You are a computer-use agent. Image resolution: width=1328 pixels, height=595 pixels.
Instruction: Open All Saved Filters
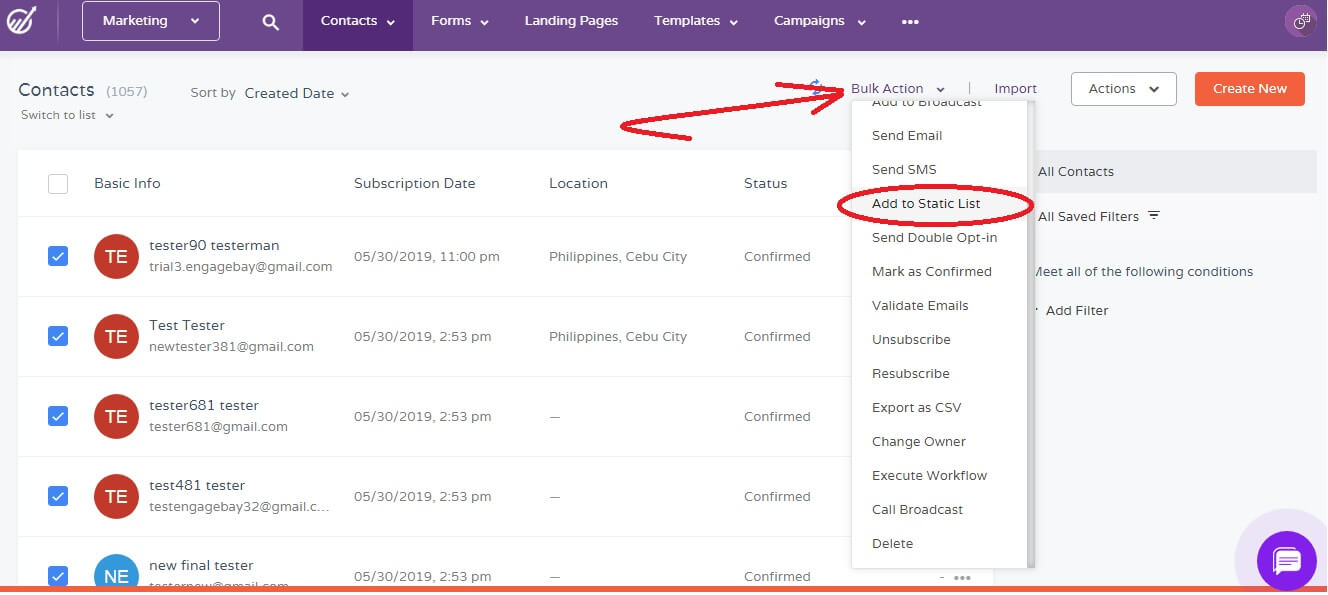(1088, 217)
